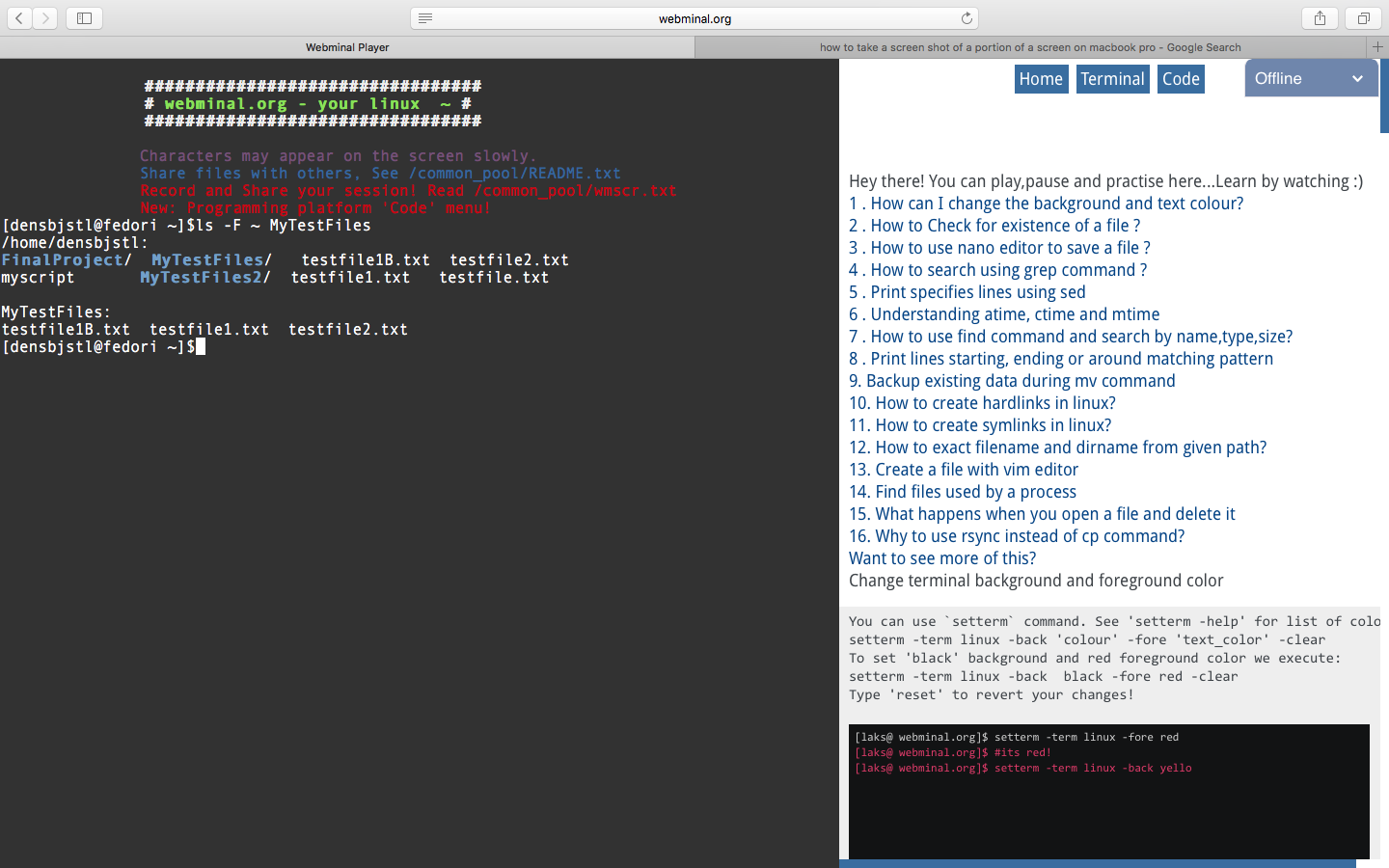Open the Reader view icon in address bar
The width and height of the screenshot is (1389, 868).
425,18
